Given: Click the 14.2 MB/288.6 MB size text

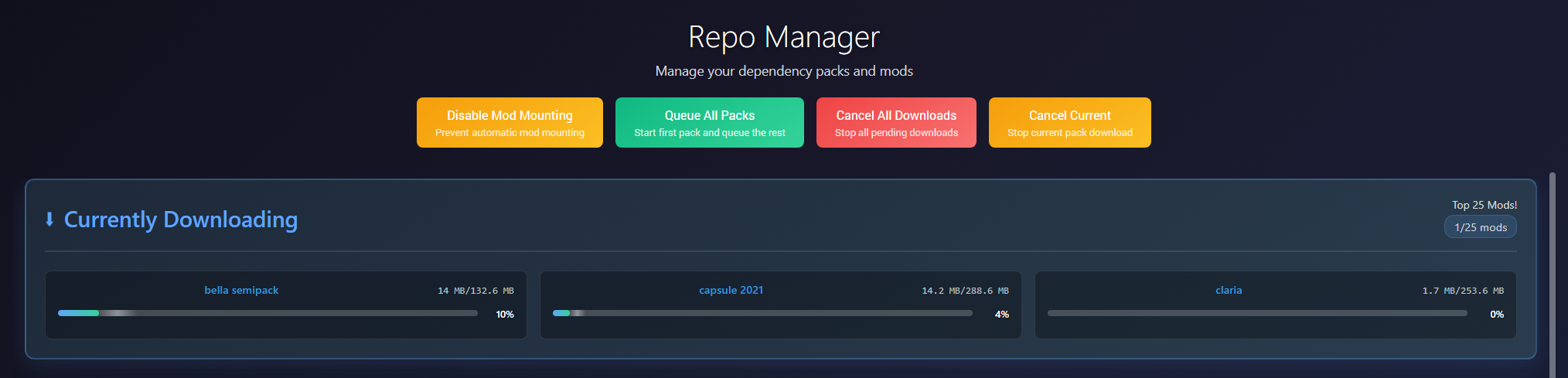Looking at the screenshot, I should point(965,291).
